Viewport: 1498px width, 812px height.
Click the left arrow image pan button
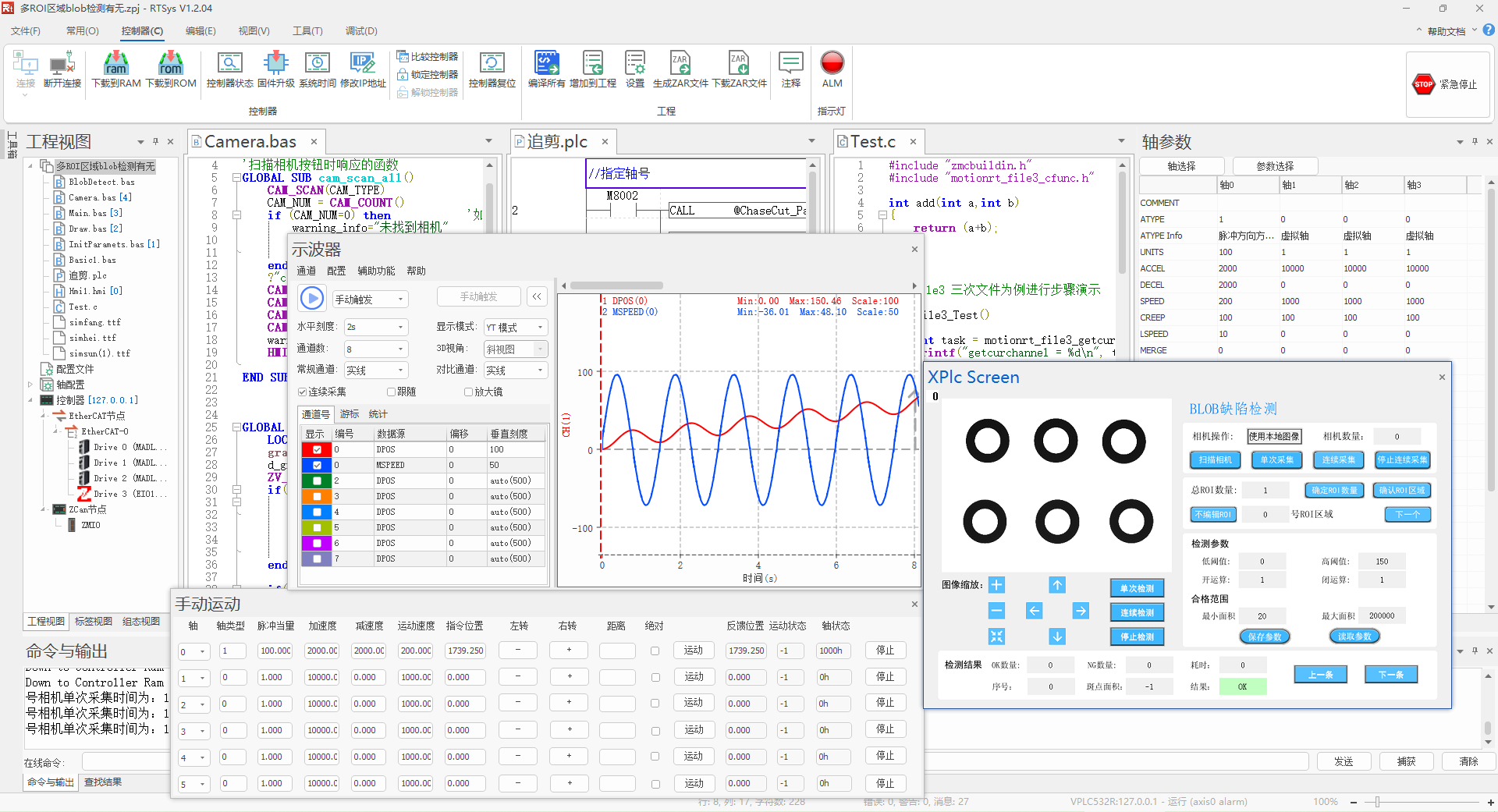click(x=1035, y=611)
